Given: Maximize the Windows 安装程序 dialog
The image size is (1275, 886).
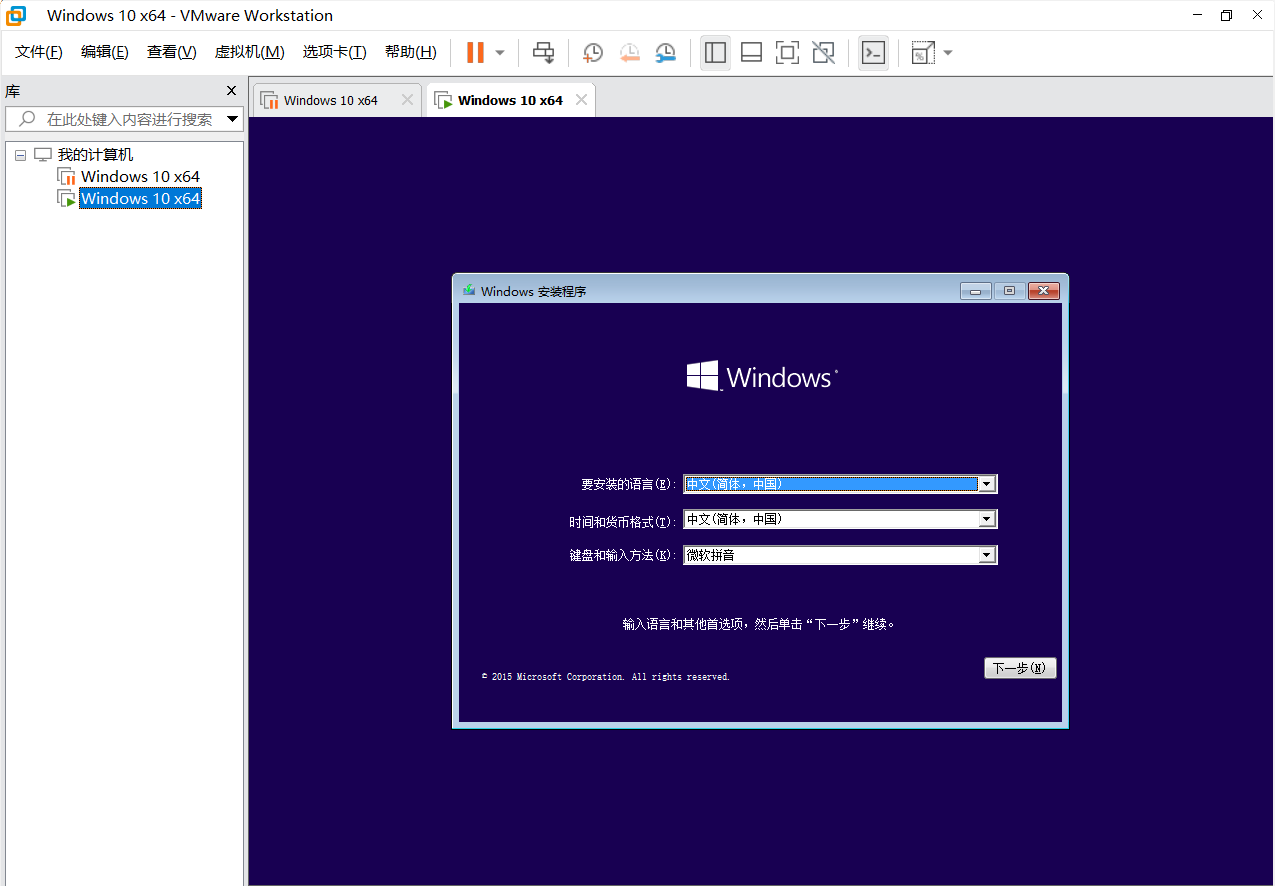Looking at the screenshot, I should tap(1010, 291).
